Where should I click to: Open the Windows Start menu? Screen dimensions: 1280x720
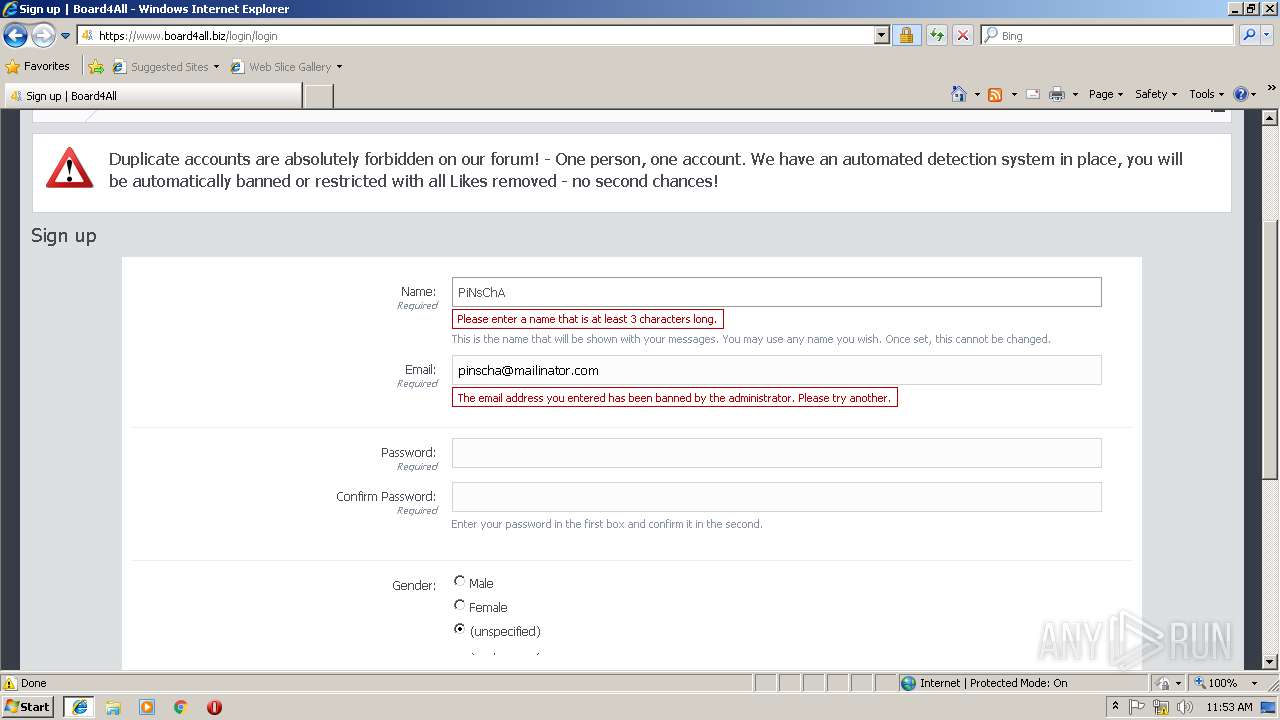[28, 706]
